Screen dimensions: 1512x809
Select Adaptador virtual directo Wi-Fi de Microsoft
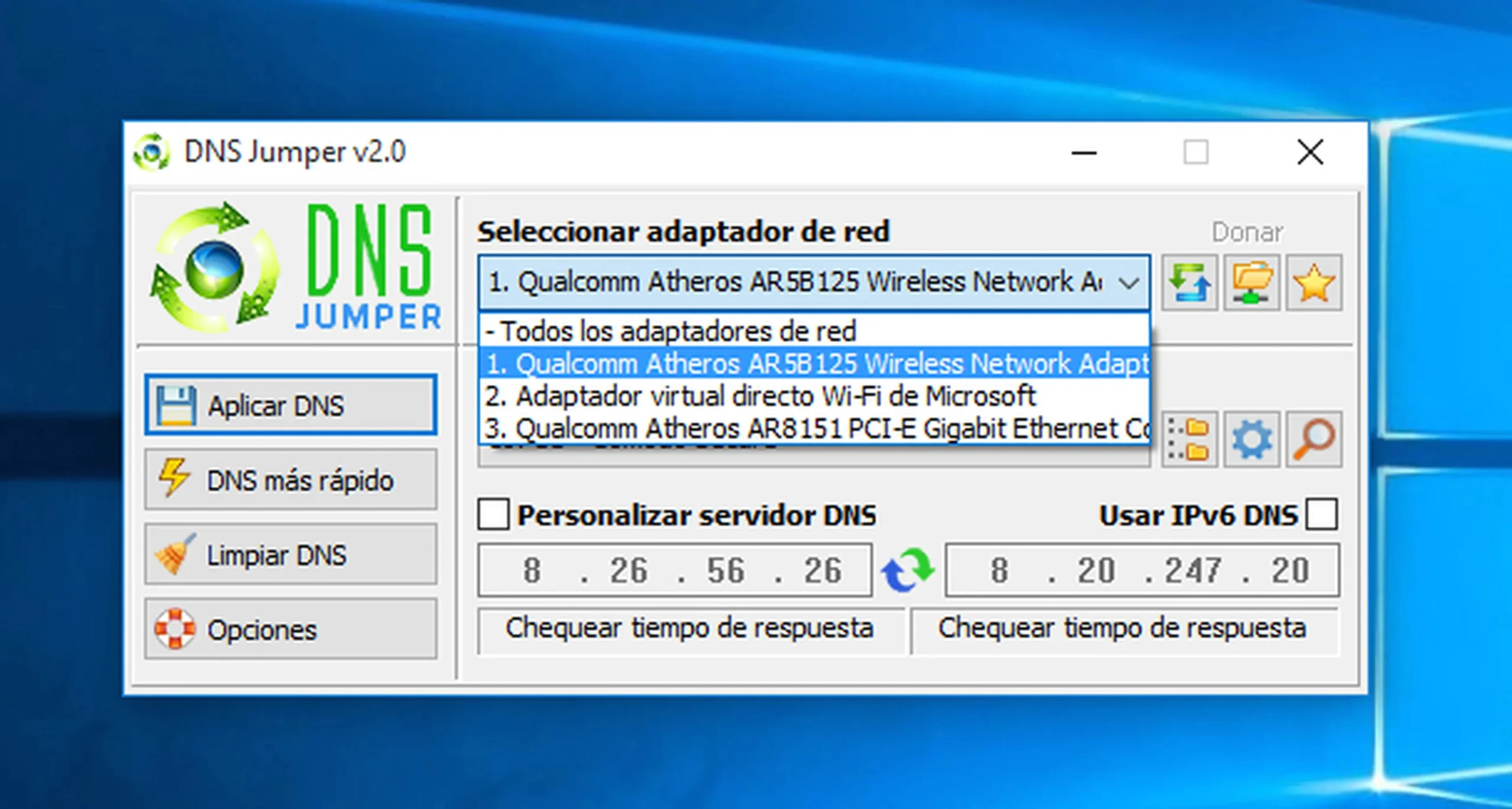click(x=815, y=395)
